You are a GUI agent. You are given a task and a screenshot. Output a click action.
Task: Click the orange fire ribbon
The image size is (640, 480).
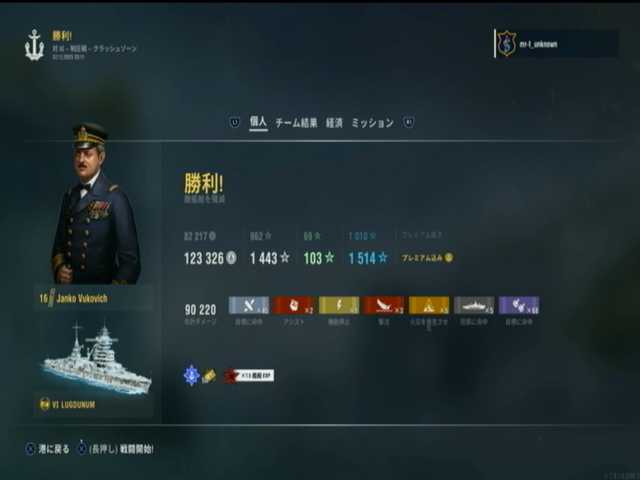(x=429, y=305)
